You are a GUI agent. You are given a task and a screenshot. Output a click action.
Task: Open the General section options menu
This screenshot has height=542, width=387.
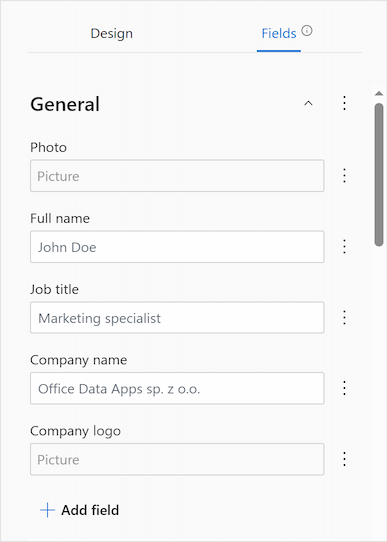click(x=344, y=103)
